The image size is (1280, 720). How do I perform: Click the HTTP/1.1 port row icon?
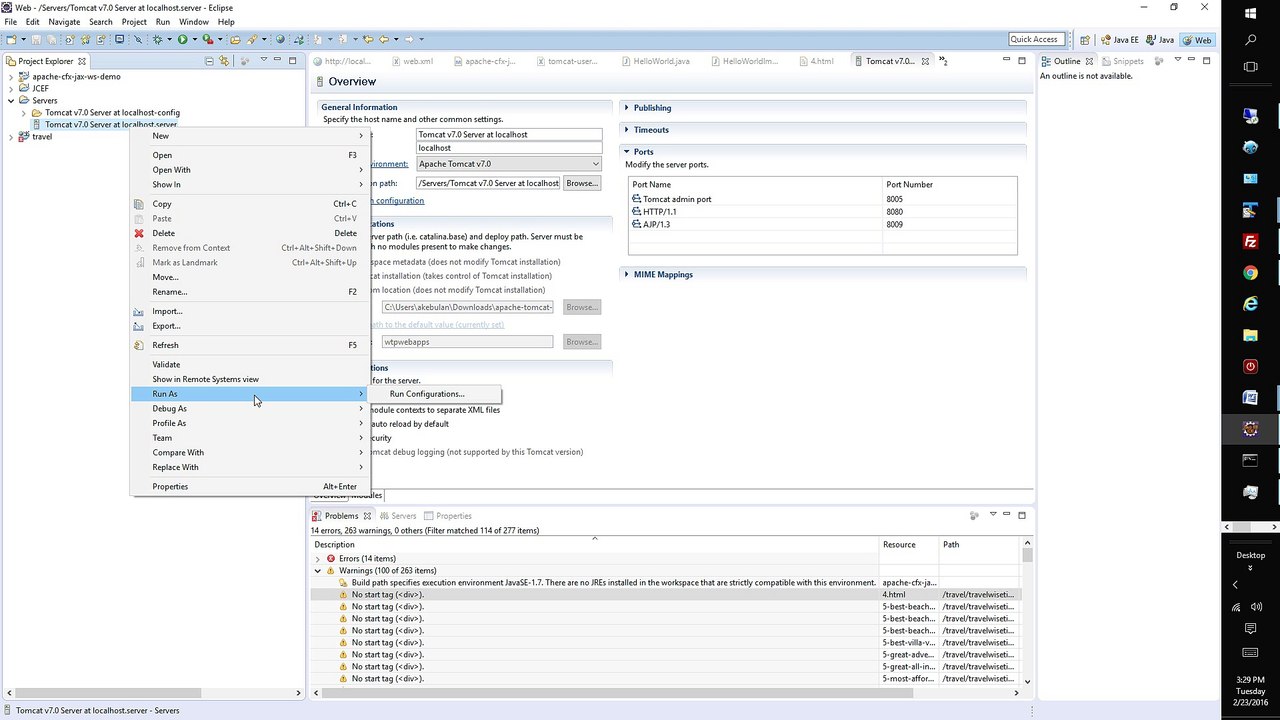click(637, 212)
